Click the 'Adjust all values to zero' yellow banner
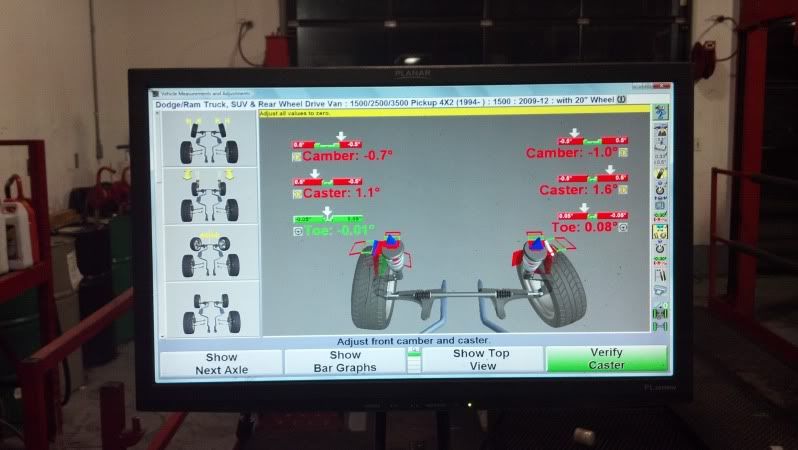 454,113
